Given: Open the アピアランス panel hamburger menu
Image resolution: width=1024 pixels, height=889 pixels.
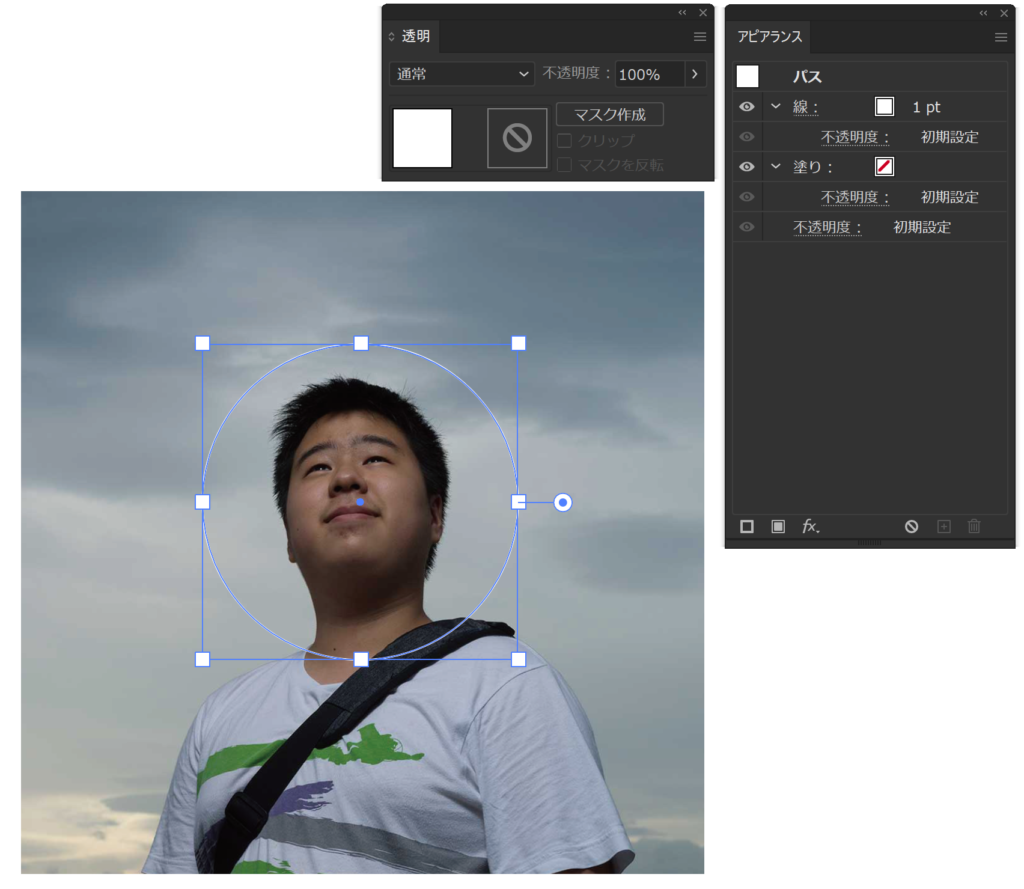Looking at the screenshot, I should 1000,37.
